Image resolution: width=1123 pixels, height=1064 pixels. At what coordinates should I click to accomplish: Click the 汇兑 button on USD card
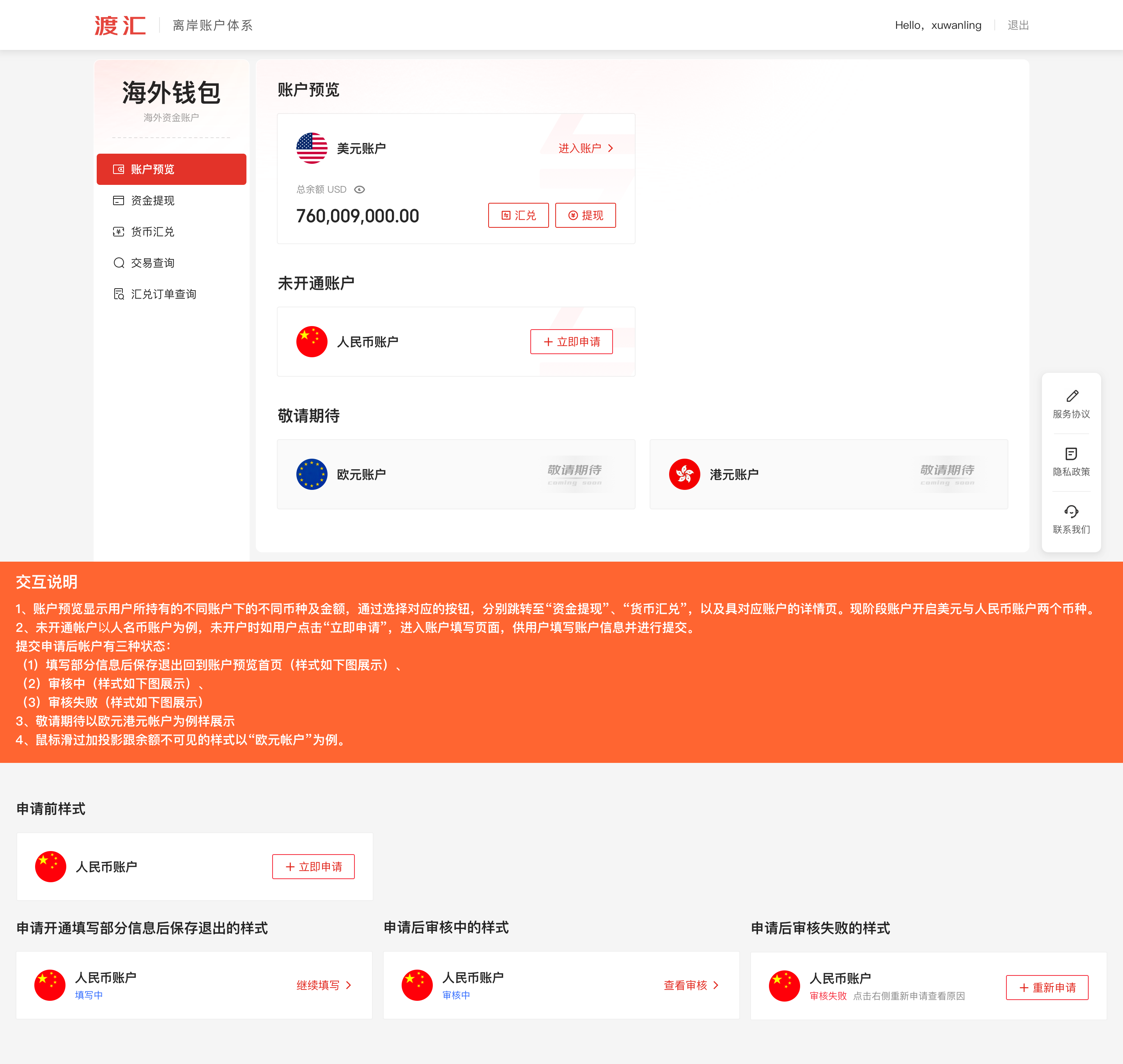click(518, 215)
